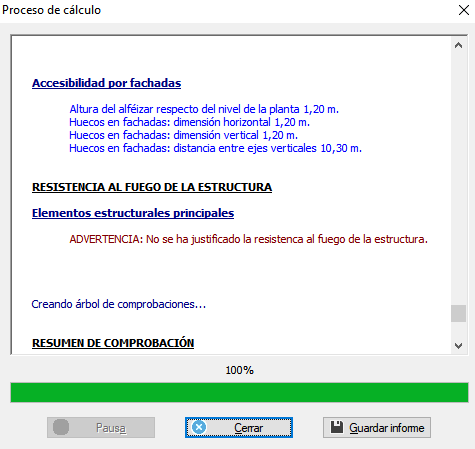Save the report with Guardar informe
Viewport: 475px width, 449px height.
tap(377, 427)
